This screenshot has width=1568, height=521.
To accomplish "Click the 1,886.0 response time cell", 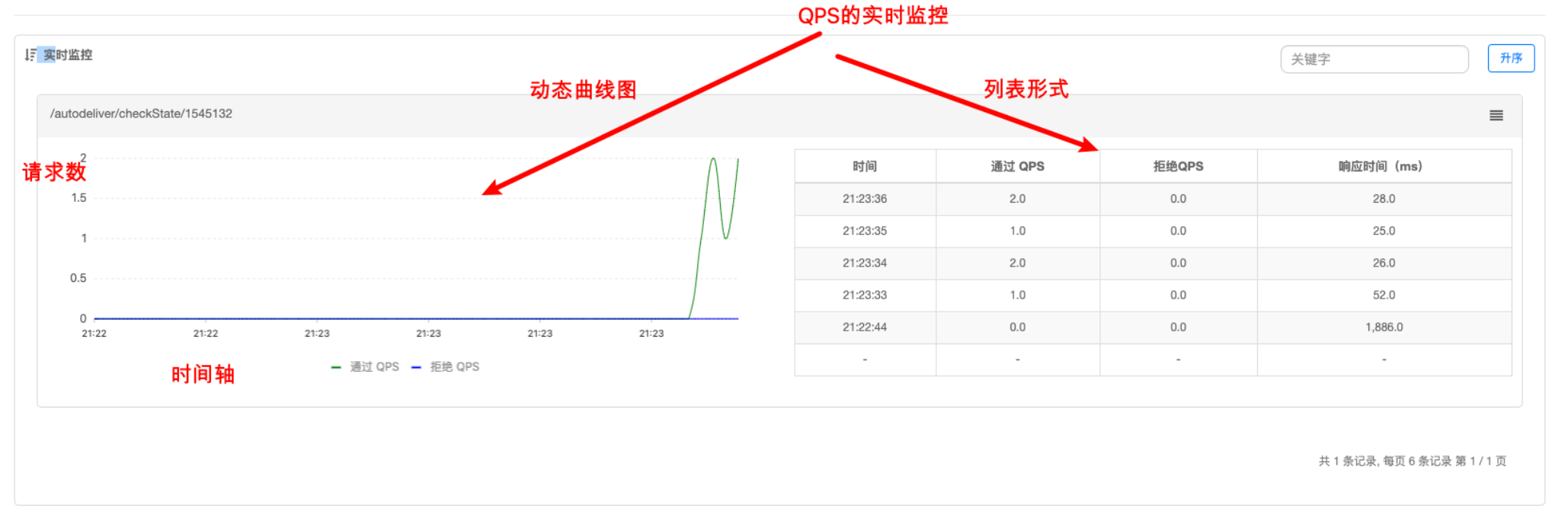I will 1383,327.
